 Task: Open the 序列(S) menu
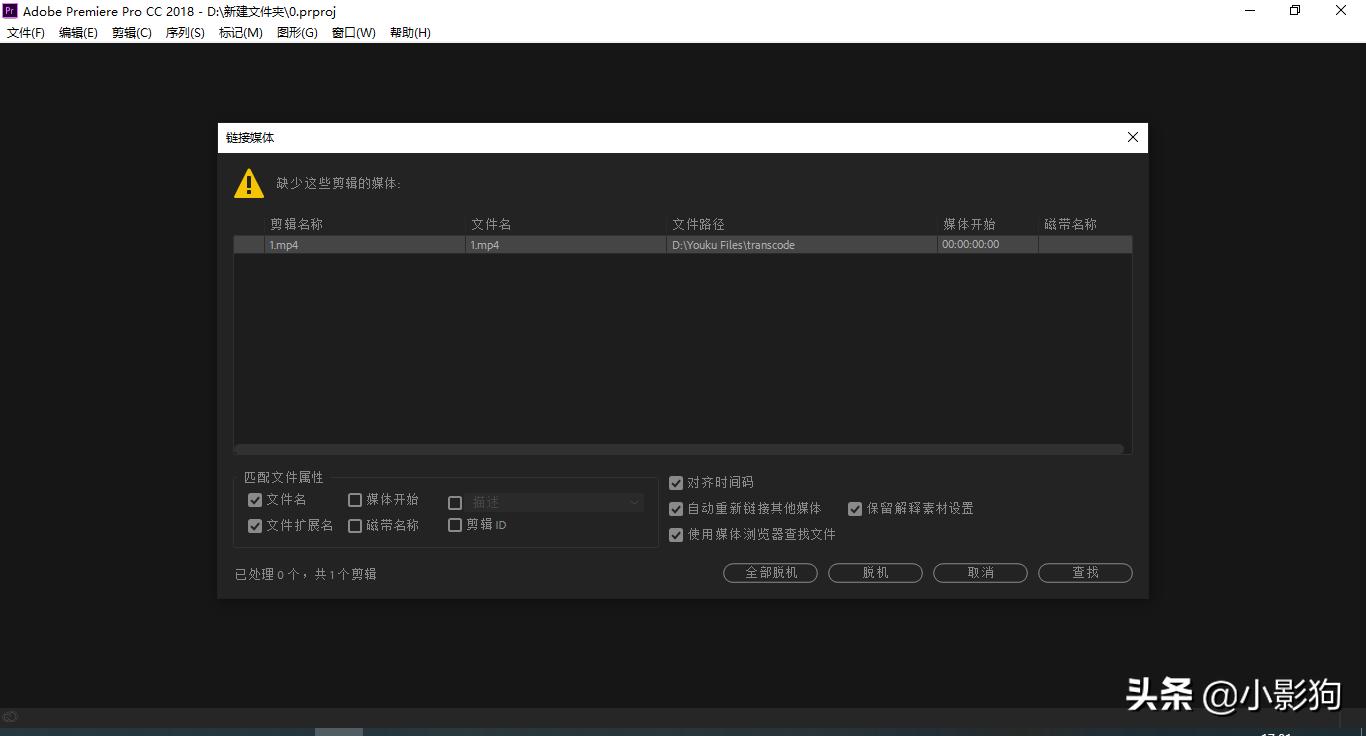(185, 33)
